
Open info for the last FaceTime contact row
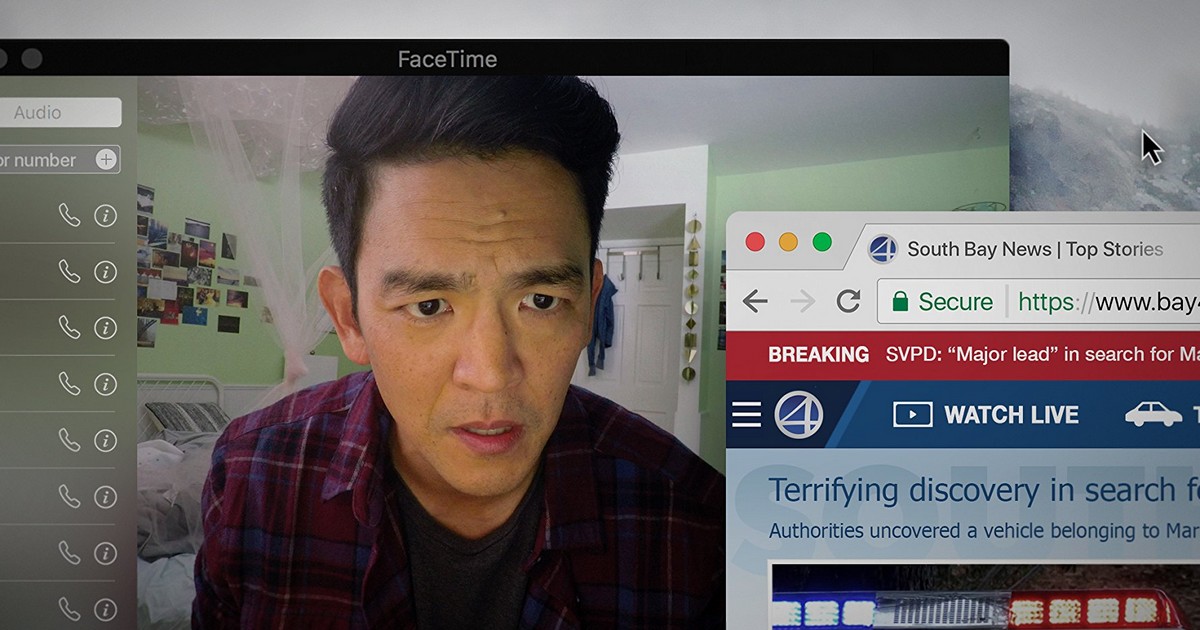pyautogui.click(x=105, y=608)
